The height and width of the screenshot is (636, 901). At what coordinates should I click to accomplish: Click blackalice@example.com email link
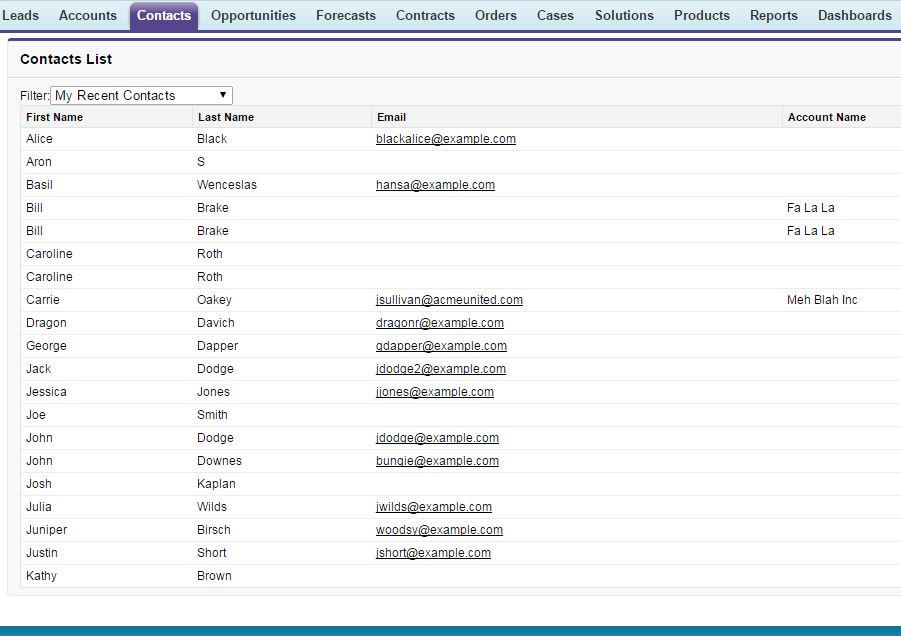(x=445, y=139)
